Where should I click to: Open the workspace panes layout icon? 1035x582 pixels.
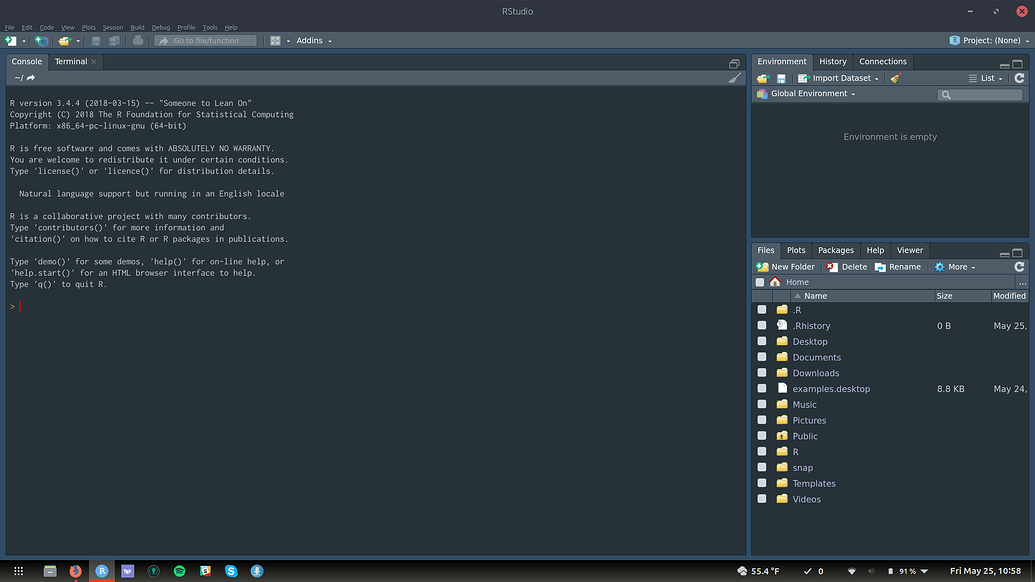[275, 41]
